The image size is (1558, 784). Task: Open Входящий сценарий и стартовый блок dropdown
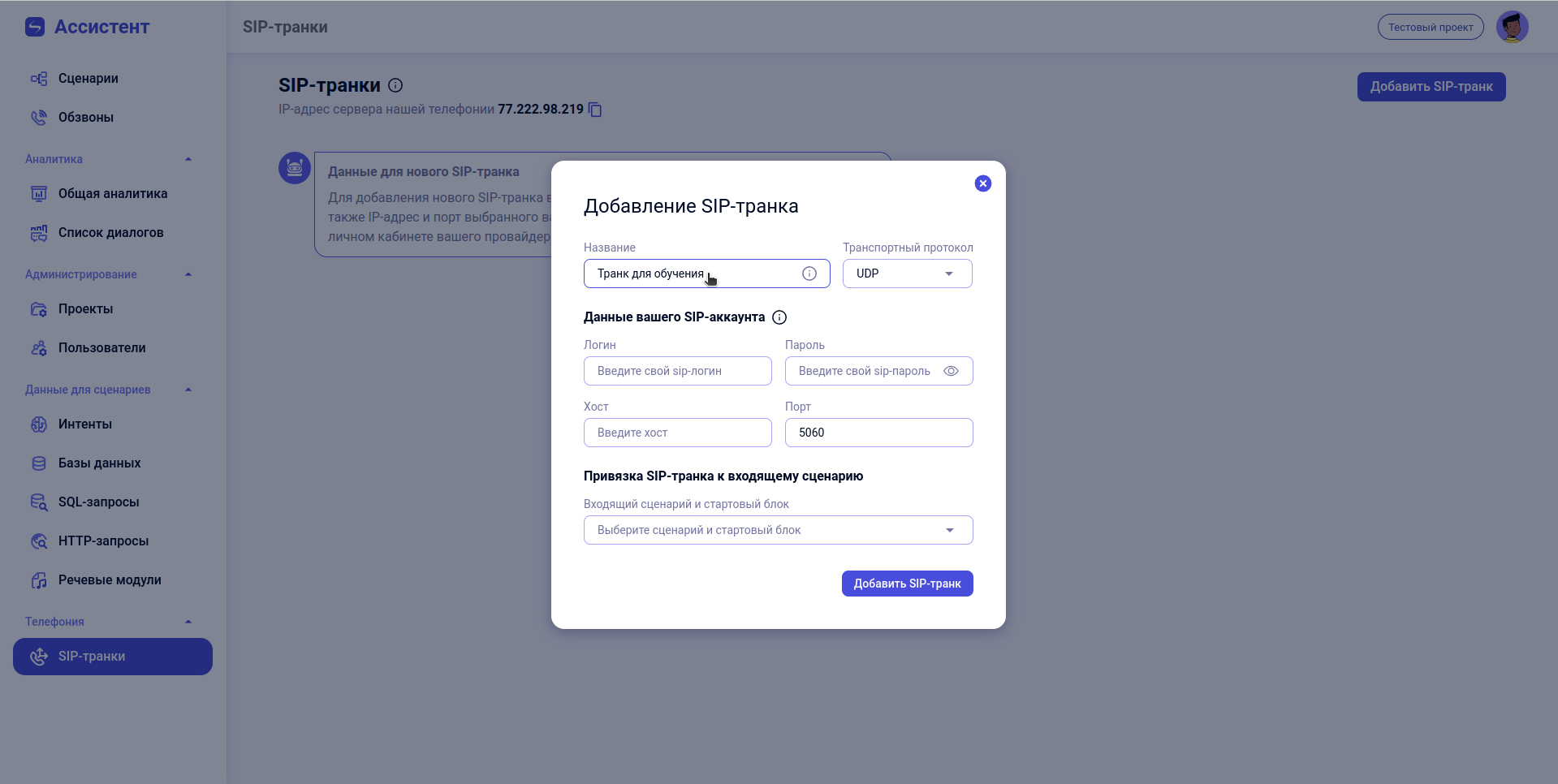click(x=778, y=530)
